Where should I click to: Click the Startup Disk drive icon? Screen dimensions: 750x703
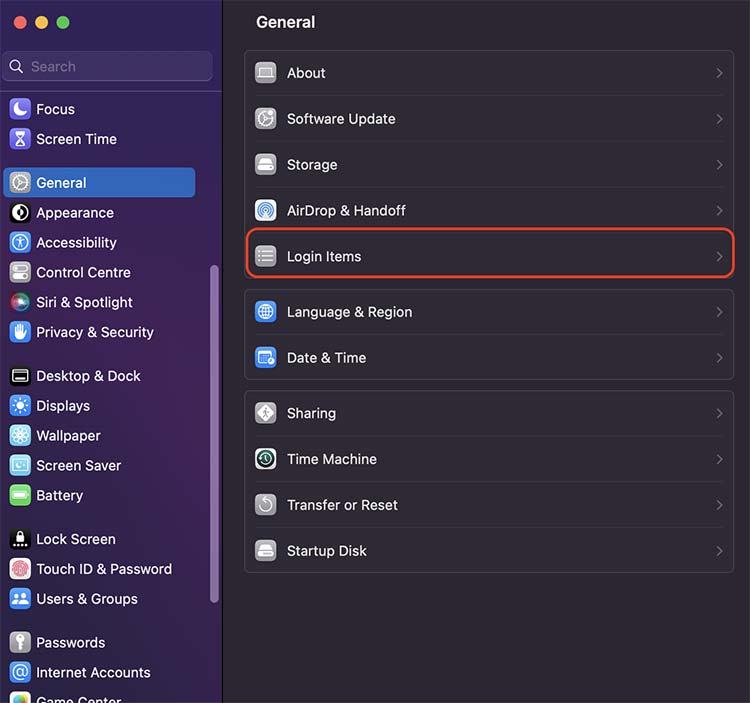pos(265,550)
